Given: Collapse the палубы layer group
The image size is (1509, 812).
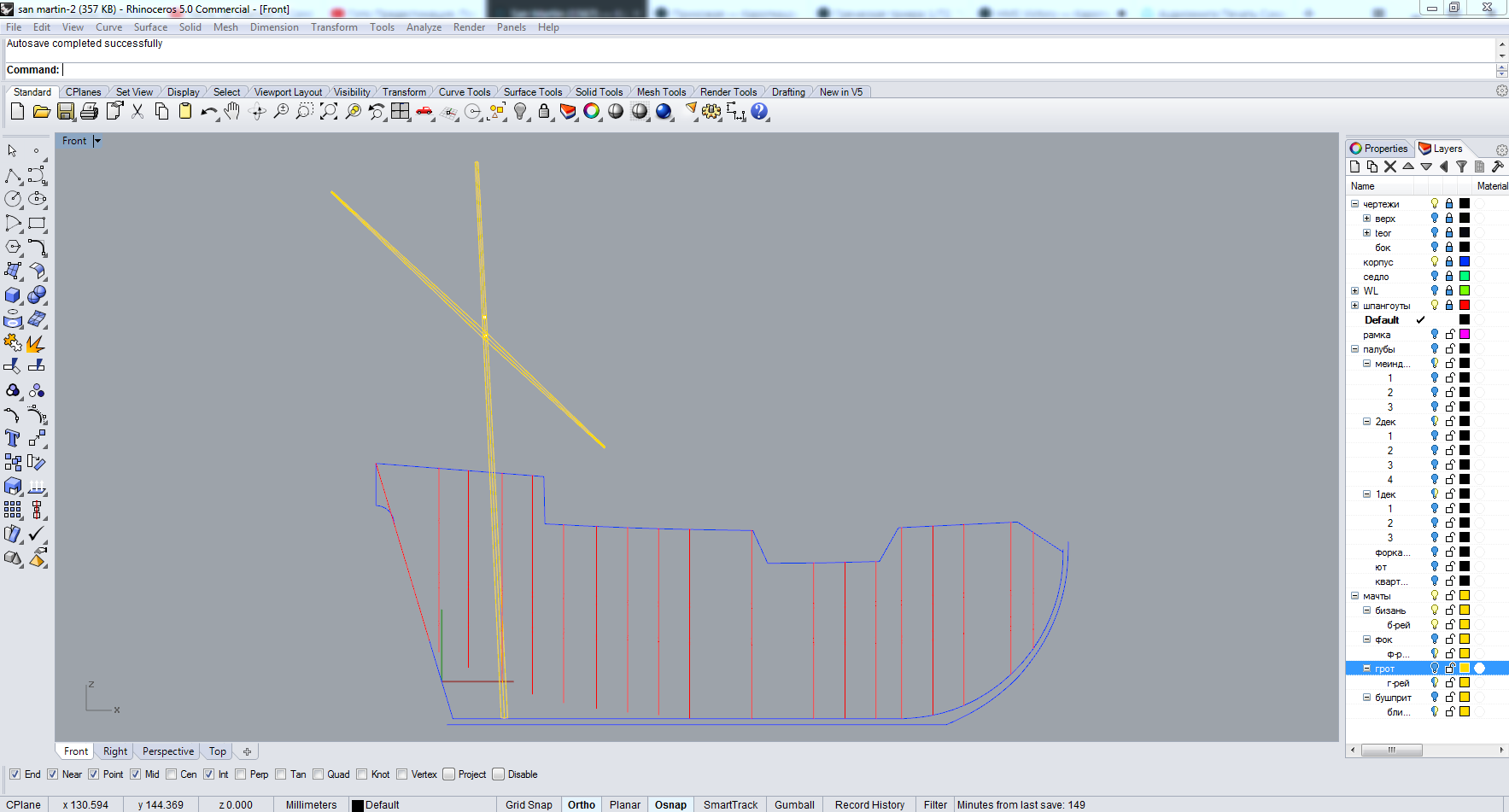Looking at the screenshot, I should coord(1354,349).
